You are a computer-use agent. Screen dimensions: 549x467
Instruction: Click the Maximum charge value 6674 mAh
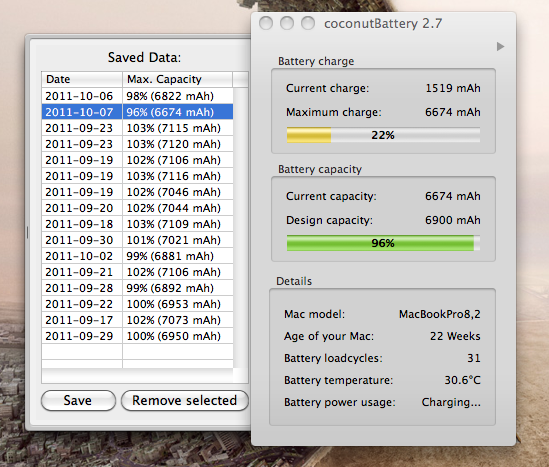pyautogui.click(x=453, y=112)
